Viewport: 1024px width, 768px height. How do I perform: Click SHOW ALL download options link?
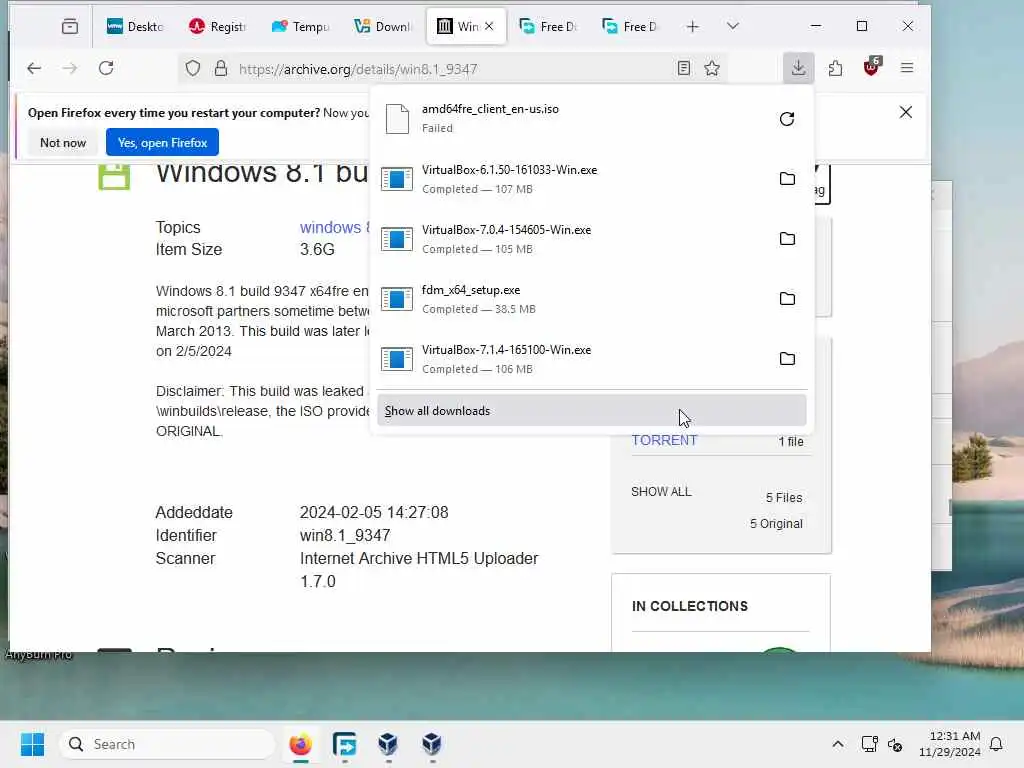(661, 492)
